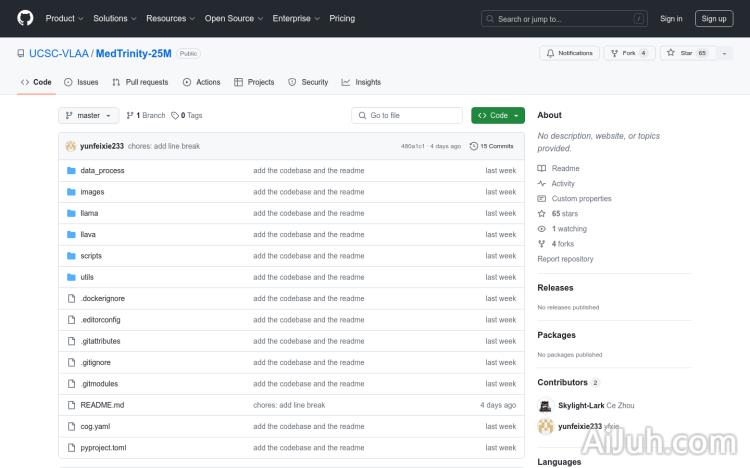The width and height of the screenshot is (750, 468).
Task: Switch to the Issues tab
Action: [x=81, y=82]
